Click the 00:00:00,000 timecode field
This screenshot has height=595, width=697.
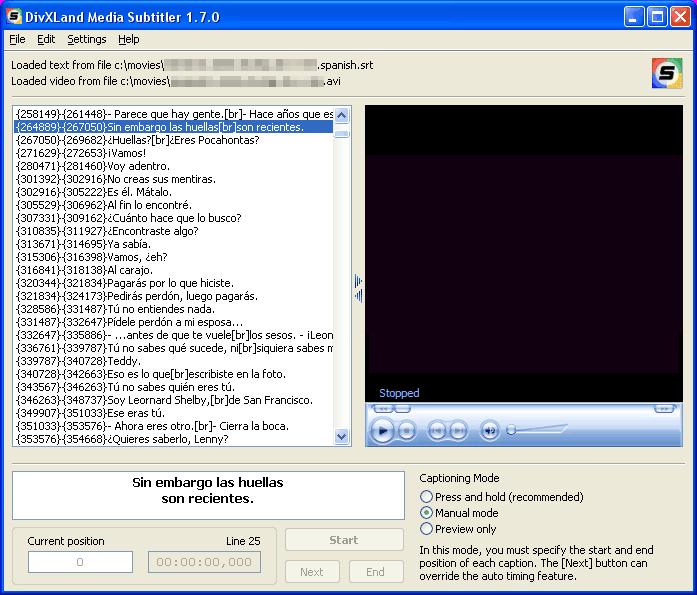point(204,562)
